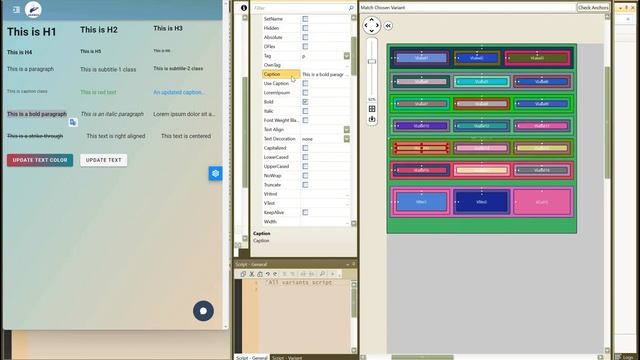
Task: Open the Text Align dropdown arrow
Action: tap(347, 129)
